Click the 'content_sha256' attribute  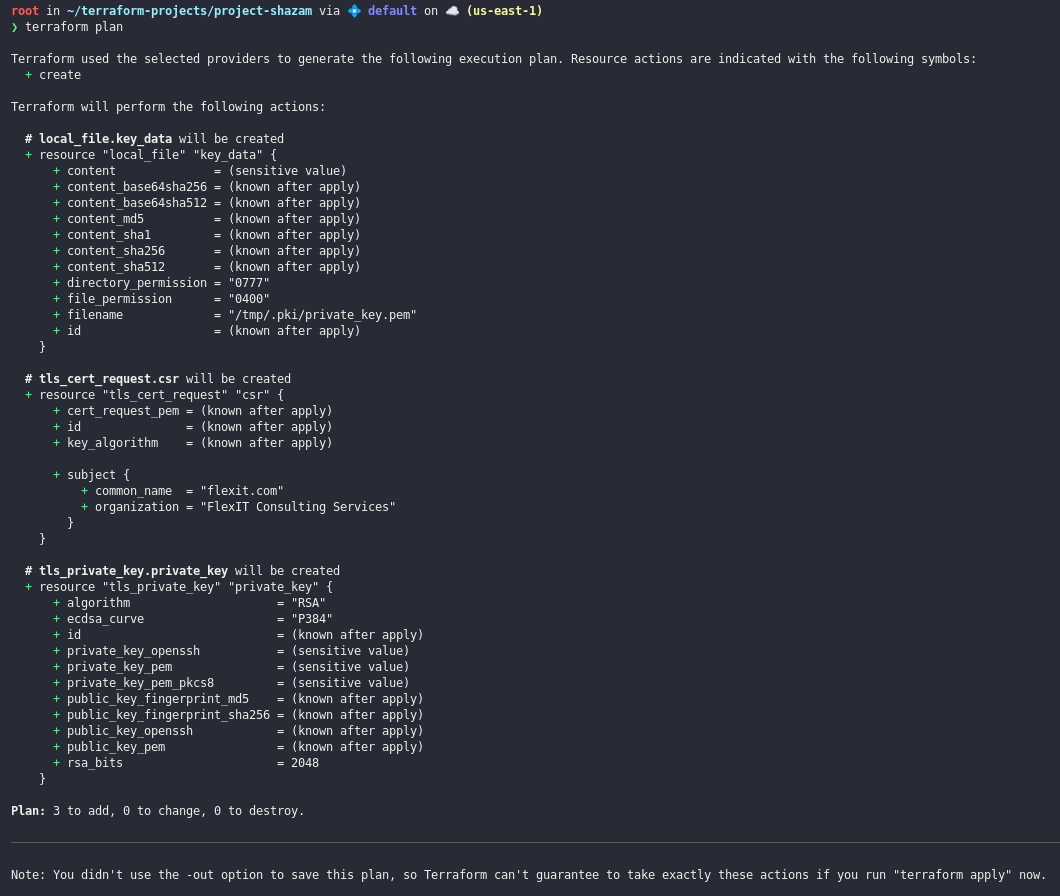click(116, 251)
